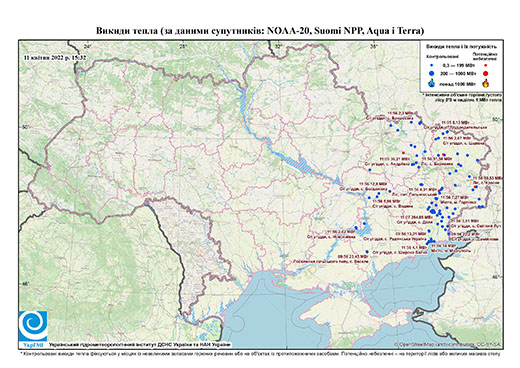Click the large blue circle legend symbol
The height and width of the screenshot is (368, 520).
[432, 73]
